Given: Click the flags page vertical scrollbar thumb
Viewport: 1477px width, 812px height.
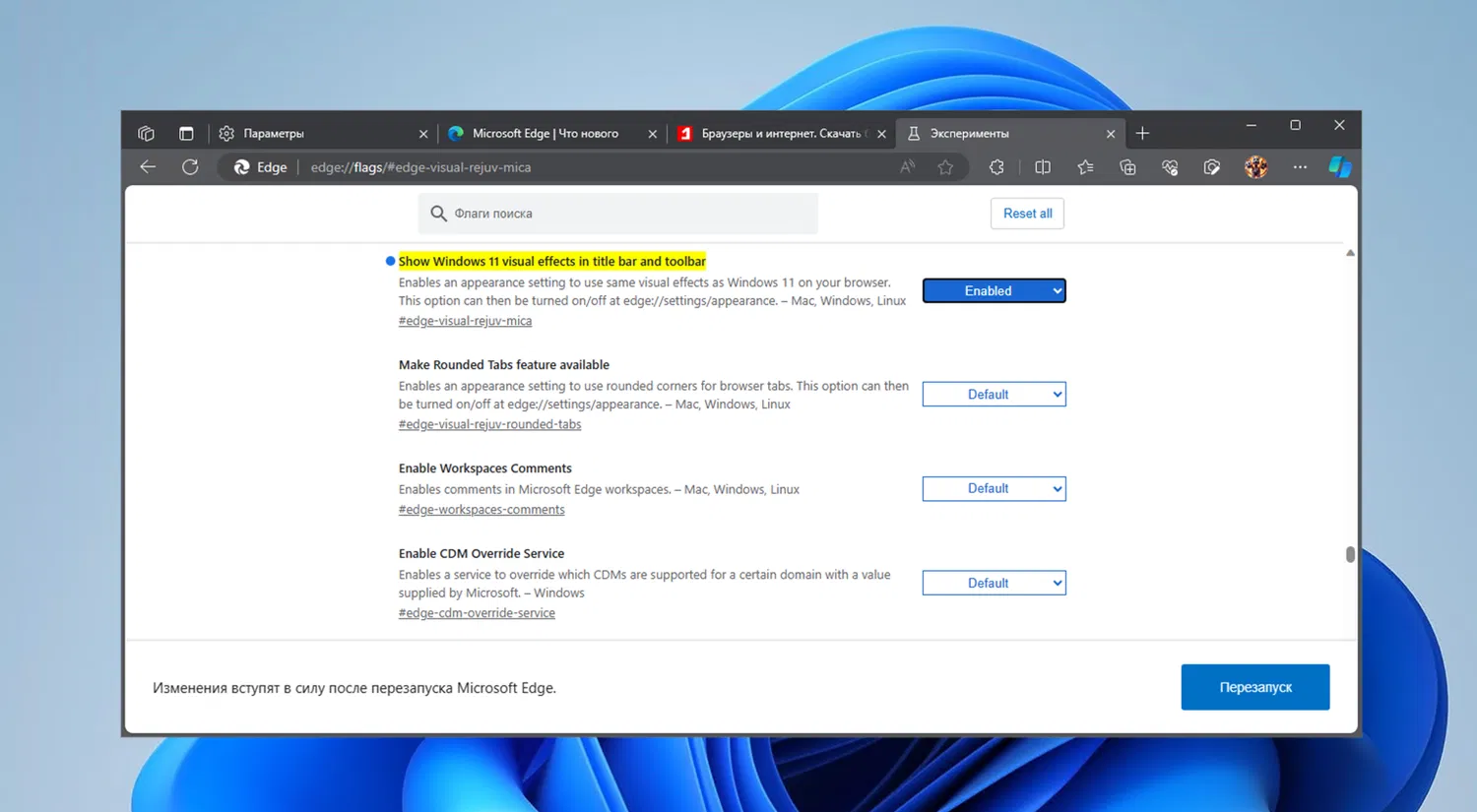Looking at the screenshot, I should pos(1350,554).
